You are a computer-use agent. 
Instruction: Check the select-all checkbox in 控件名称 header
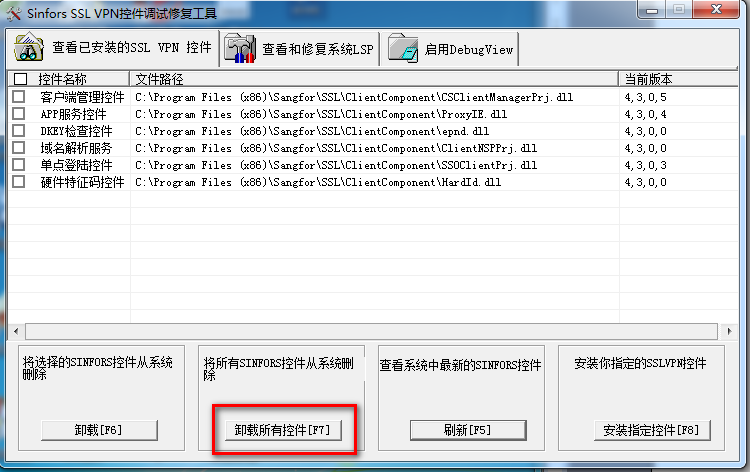pyautogui.click(x=21, y=79)
